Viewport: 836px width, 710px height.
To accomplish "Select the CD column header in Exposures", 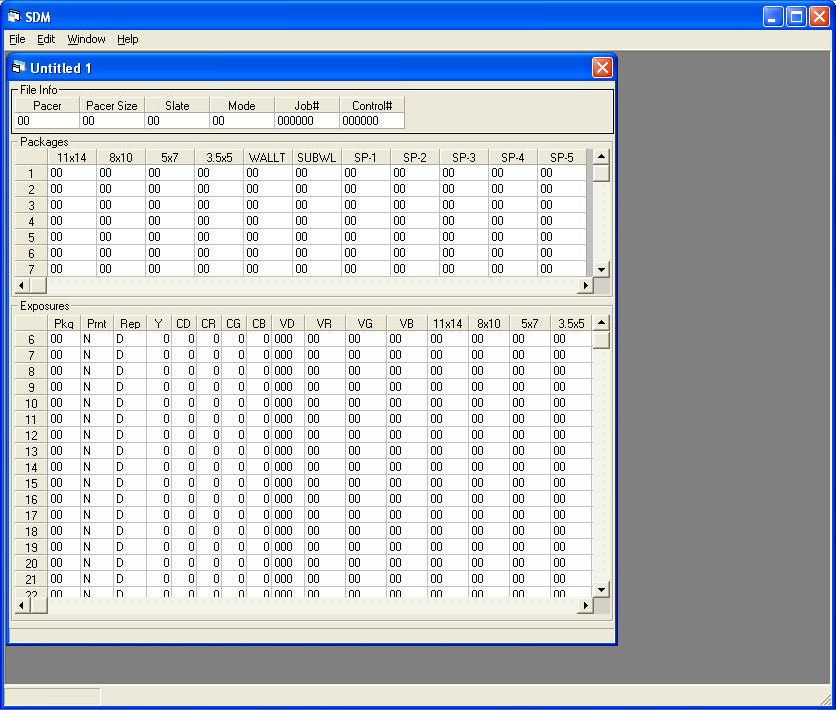I will (183, 324).
